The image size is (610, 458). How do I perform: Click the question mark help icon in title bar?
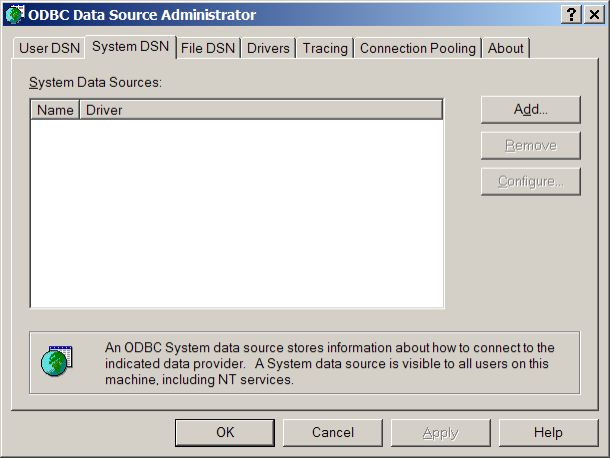pyautogui.click(x=571, y=15)
